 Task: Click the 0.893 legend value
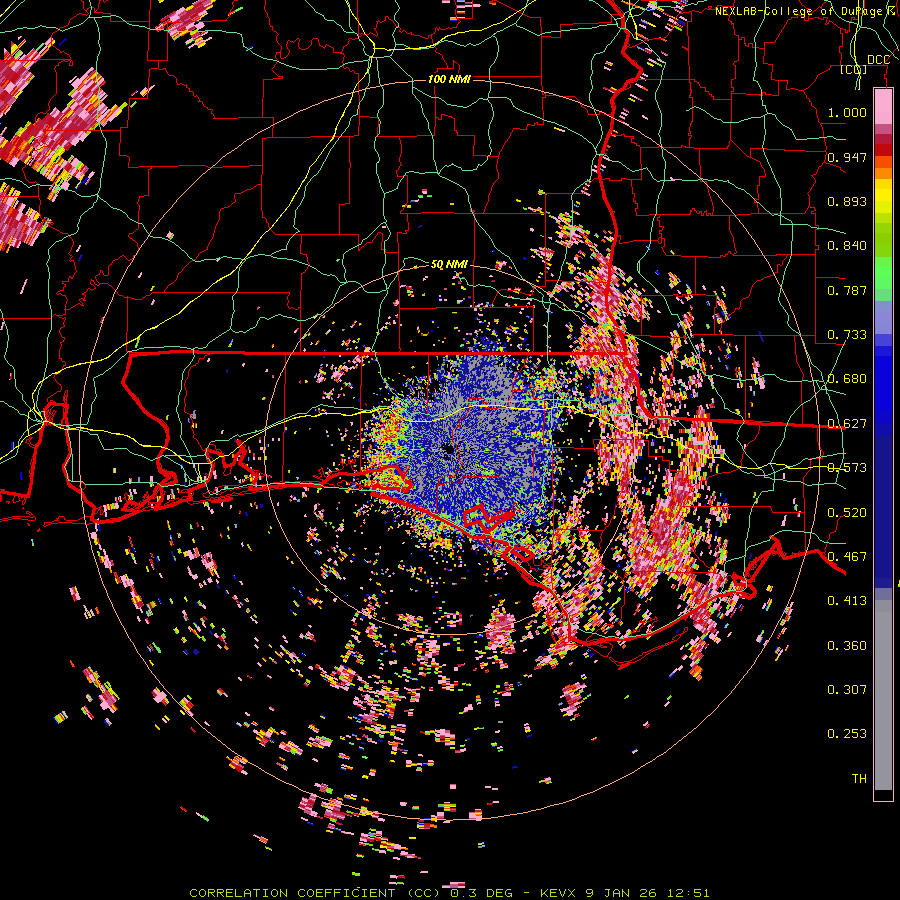(x=847, y=201)
